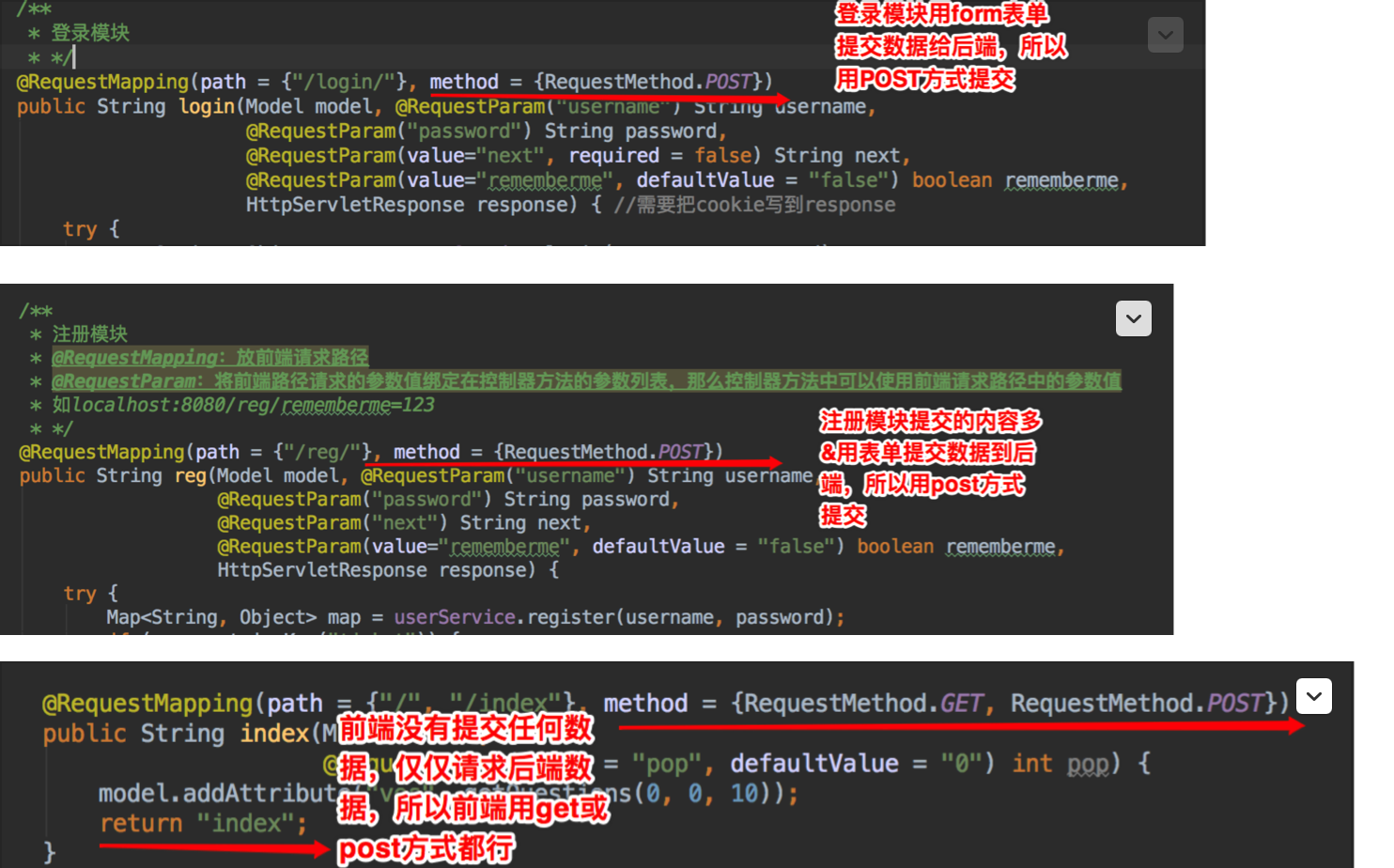Click "@RequestParam("password")" in reg block
1394x868 pixels.
355,499
